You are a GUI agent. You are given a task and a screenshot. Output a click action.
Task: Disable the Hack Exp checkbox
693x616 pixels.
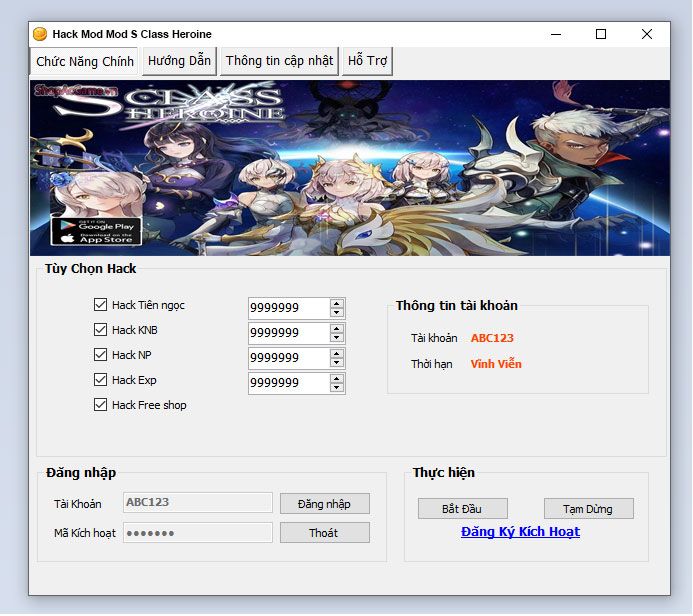100,380
